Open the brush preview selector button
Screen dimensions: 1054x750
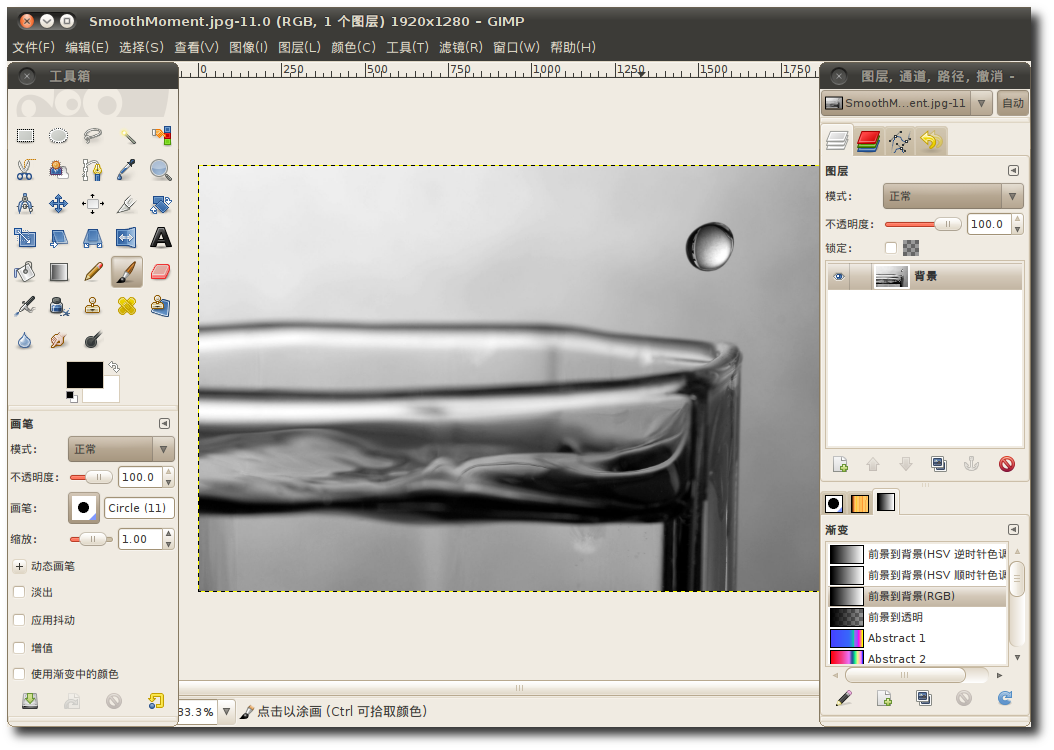click(x=84, y=507)
